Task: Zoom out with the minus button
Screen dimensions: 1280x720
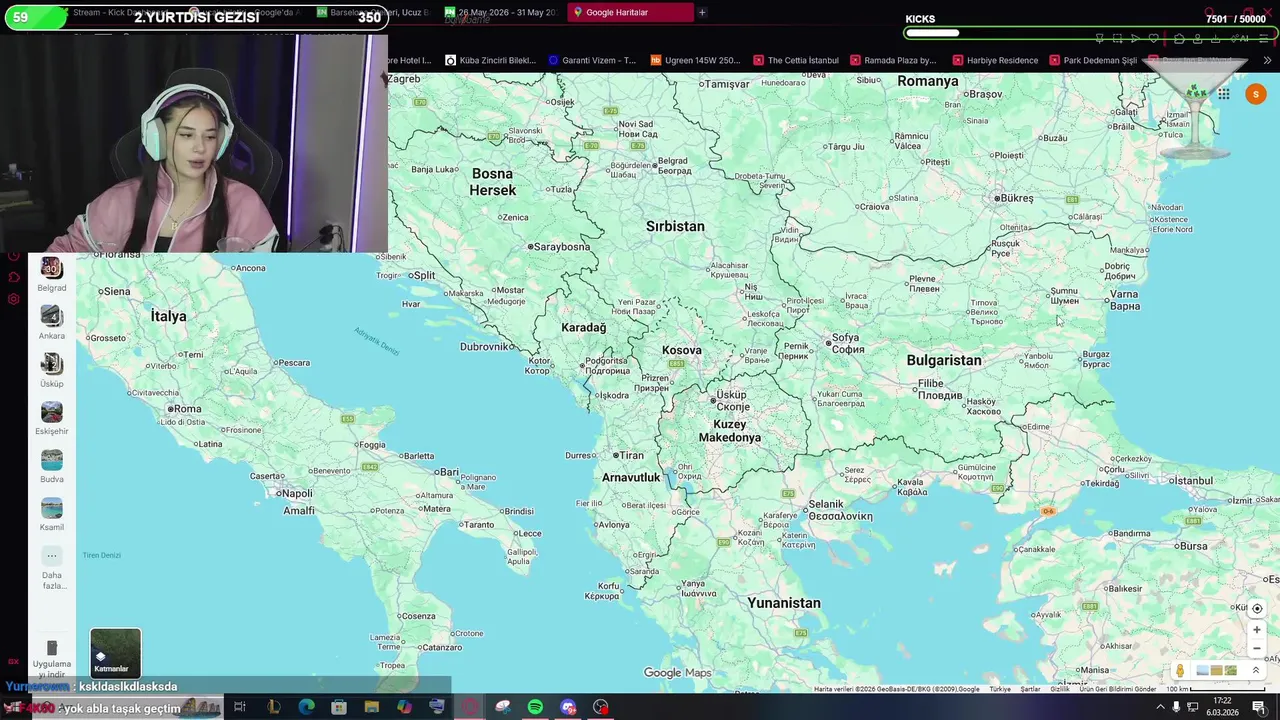Action: (x=1257, y=648)
